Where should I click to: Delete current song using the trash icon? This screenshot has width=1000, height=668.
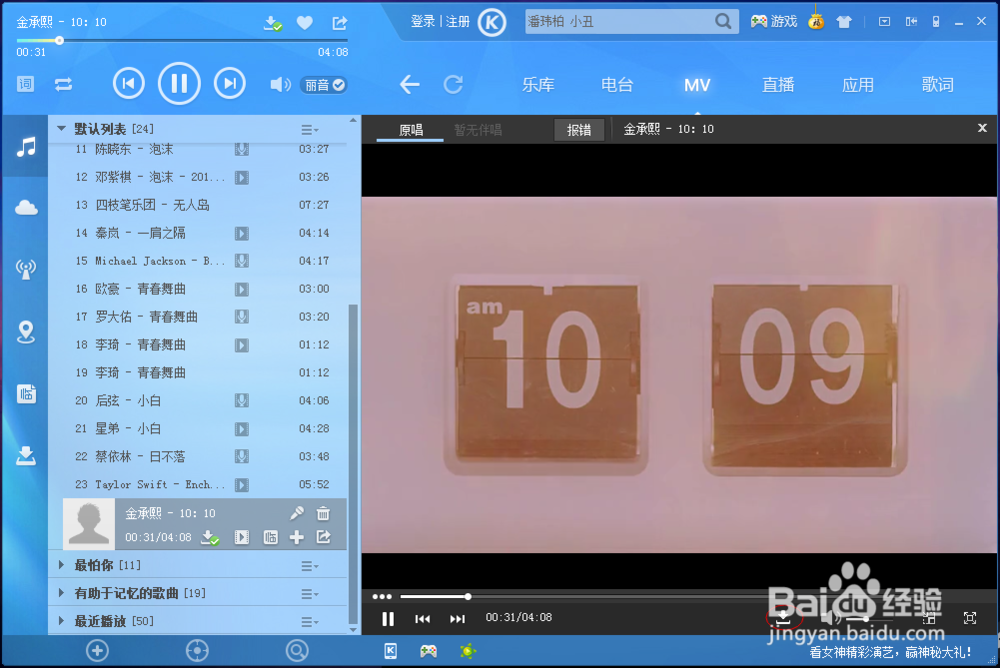(x=325, y=511)
